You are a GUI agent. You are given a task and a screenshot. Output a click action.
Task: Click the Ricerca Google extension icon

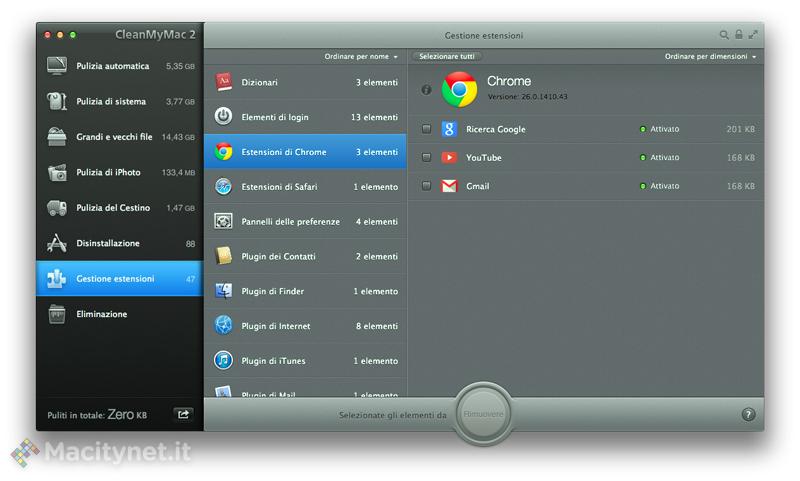tap(449, 129)
